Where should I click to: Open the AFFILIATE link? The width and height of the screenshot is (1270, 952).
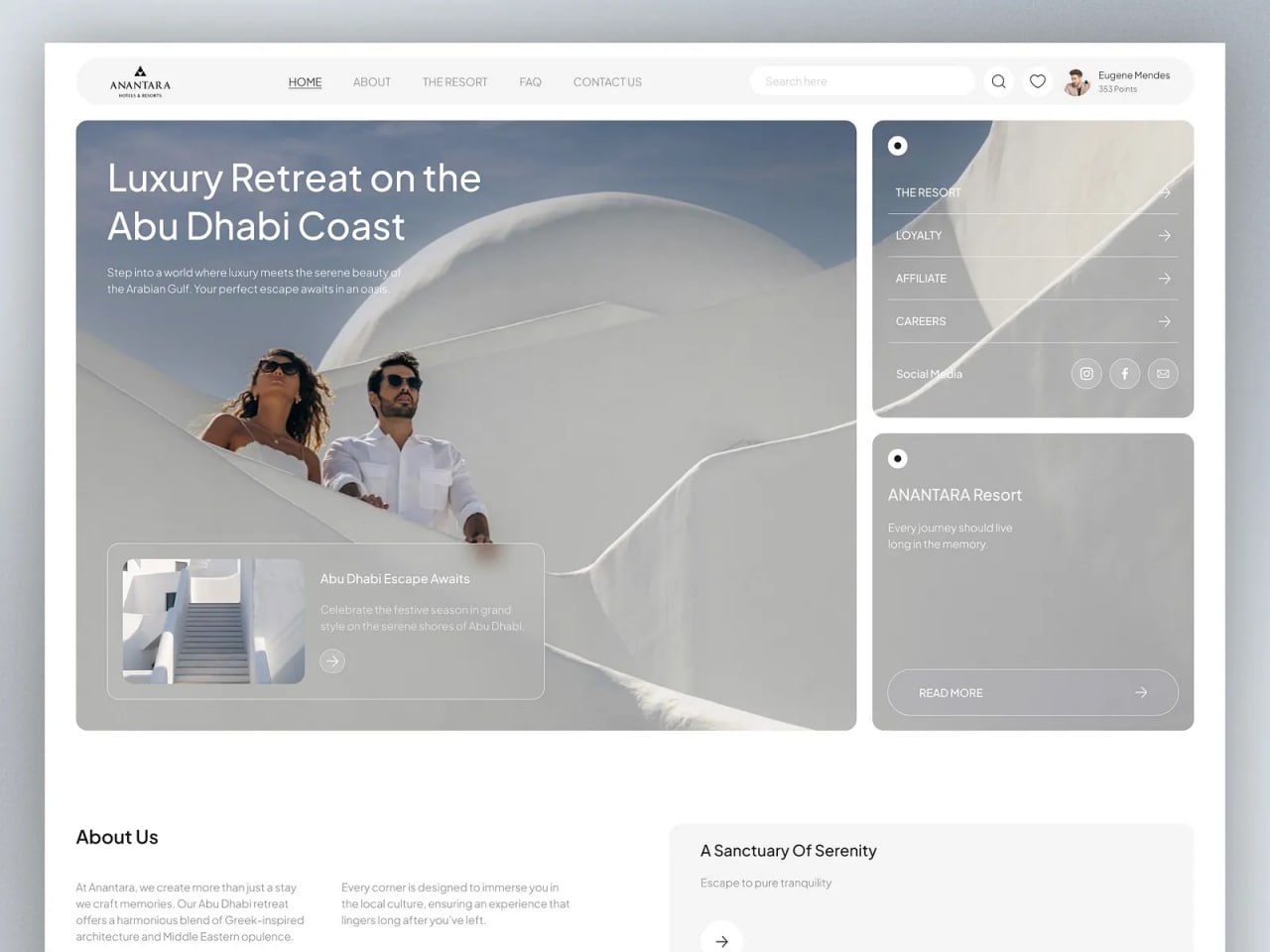[x=921, y=279]
